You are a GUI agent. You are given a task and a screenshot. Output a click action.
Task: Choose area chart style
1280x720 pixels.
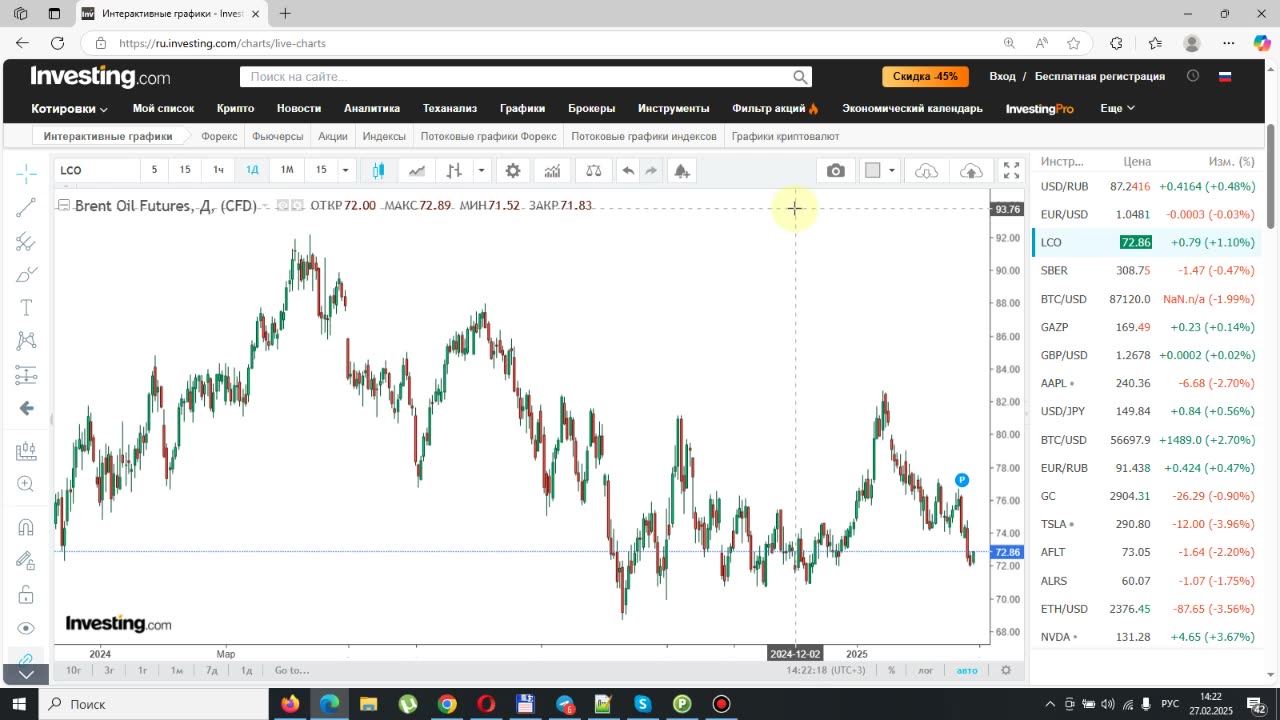tap(416, 170)
